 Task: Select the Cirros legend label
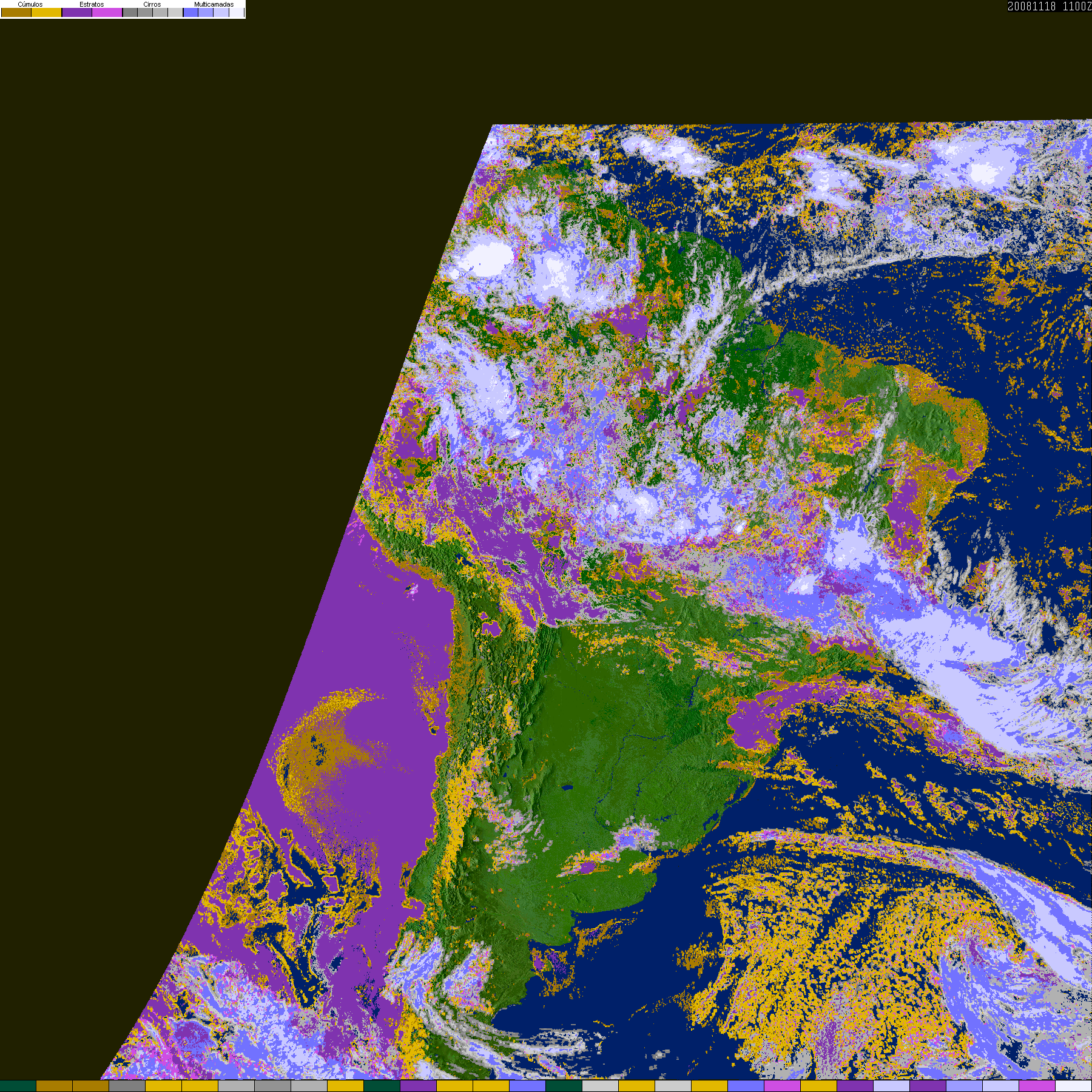tap(152, 4)
